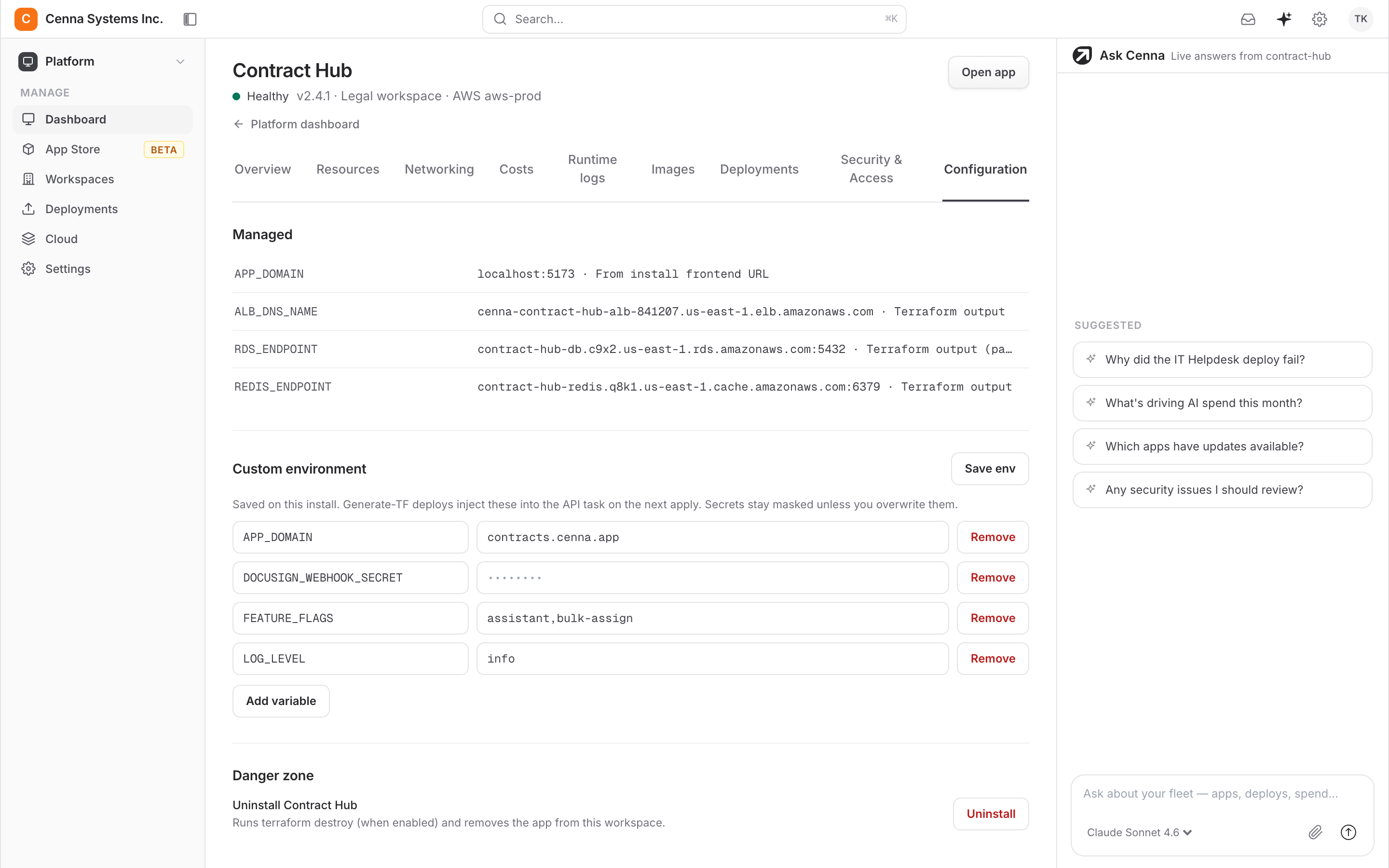Open the inbox tray icon

click(x=1248, y=19)
